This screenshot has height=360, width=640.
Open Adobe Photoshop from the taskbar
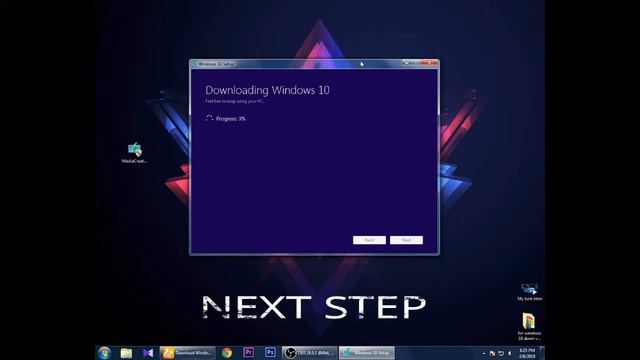(270, 353)
